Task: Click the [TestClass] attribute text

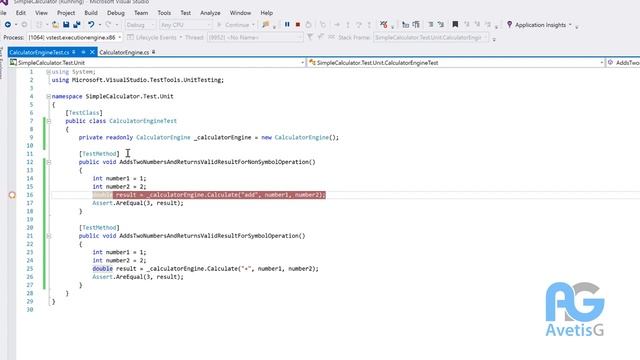Action: click(84, 113)
